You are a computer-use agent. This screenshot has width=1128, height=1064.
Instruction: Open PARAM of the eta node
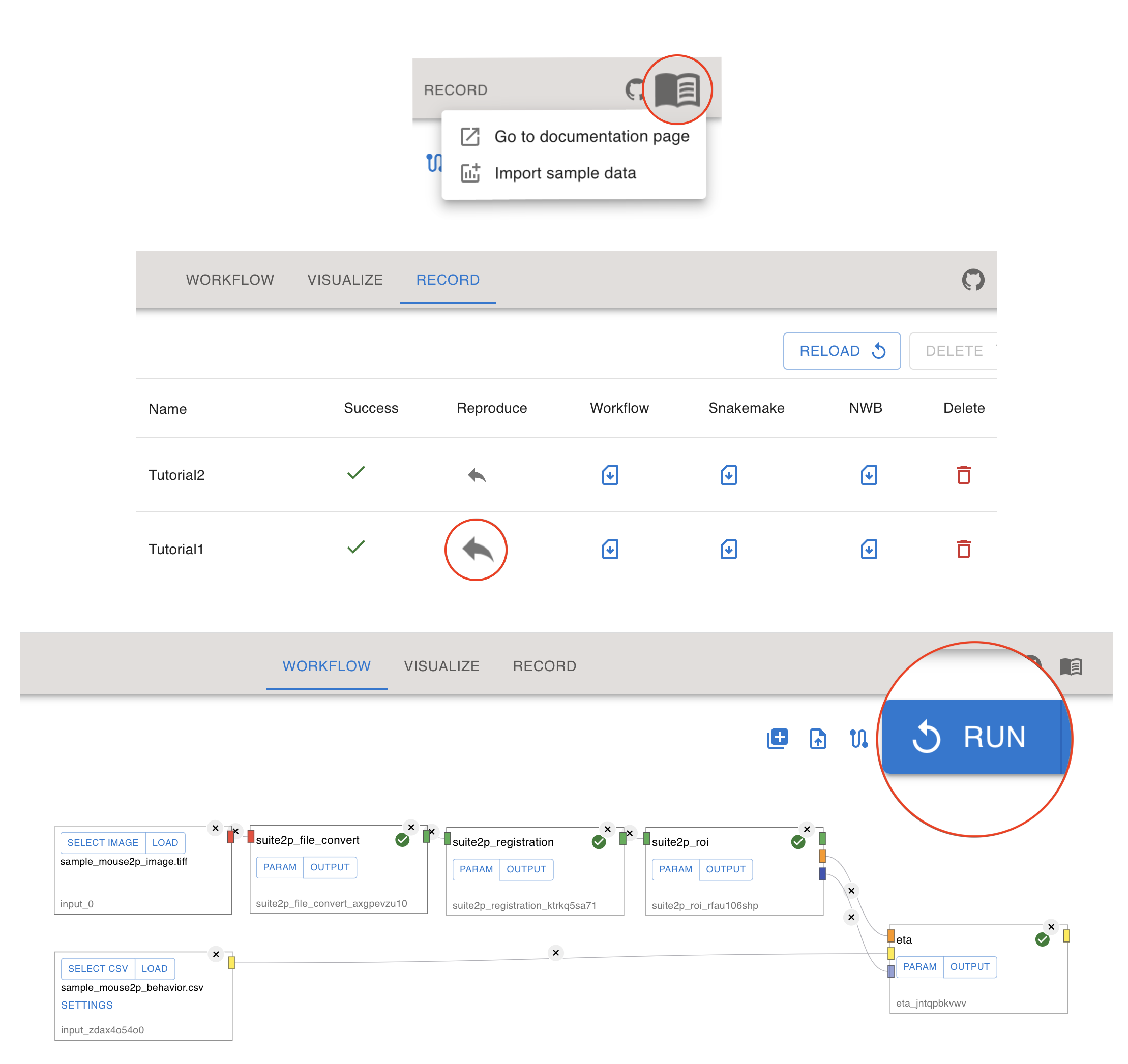coord(920,967)
